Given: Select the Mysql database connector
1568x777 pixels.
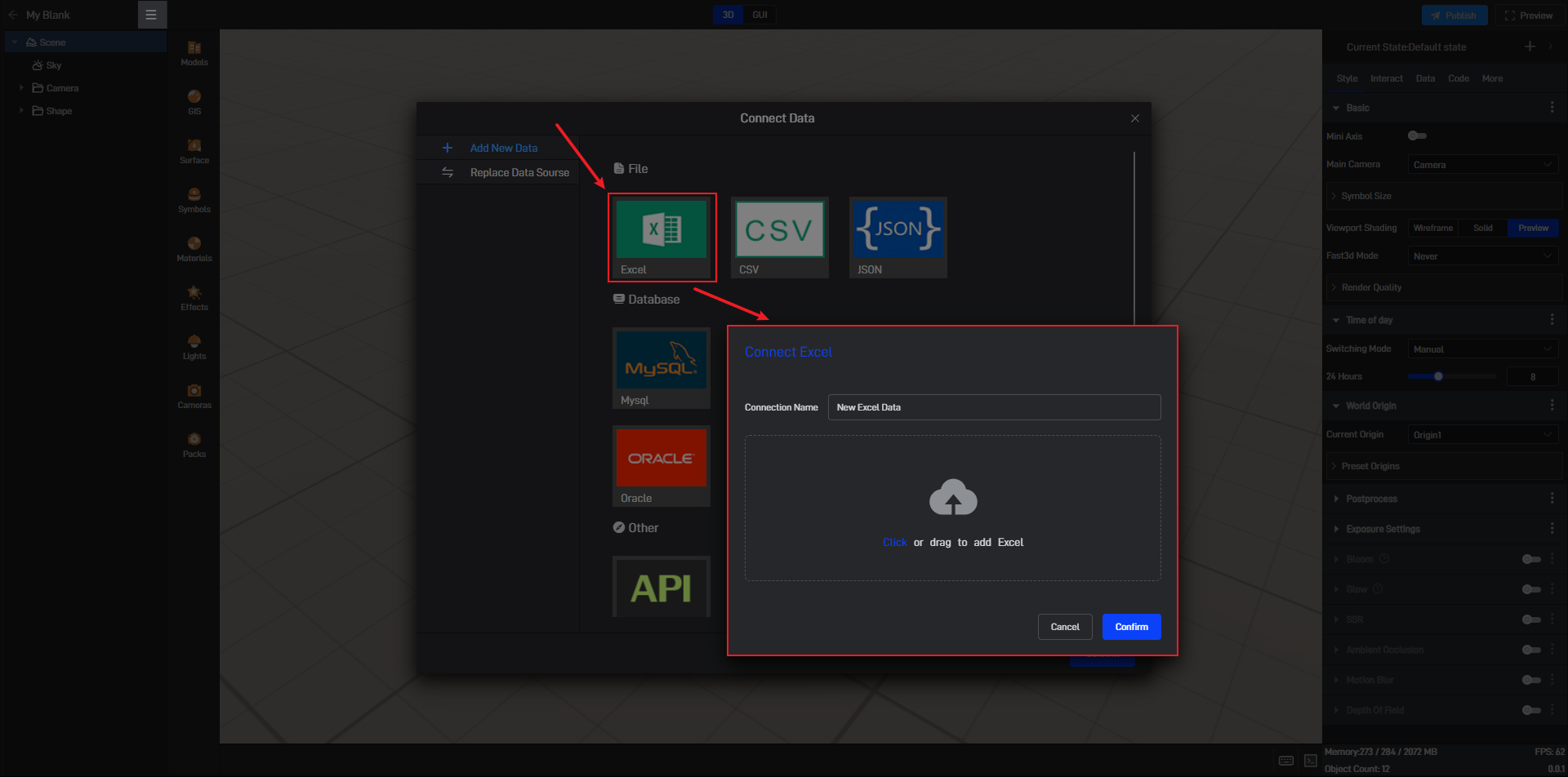Looking at the screenshot, I should point(661,367).
